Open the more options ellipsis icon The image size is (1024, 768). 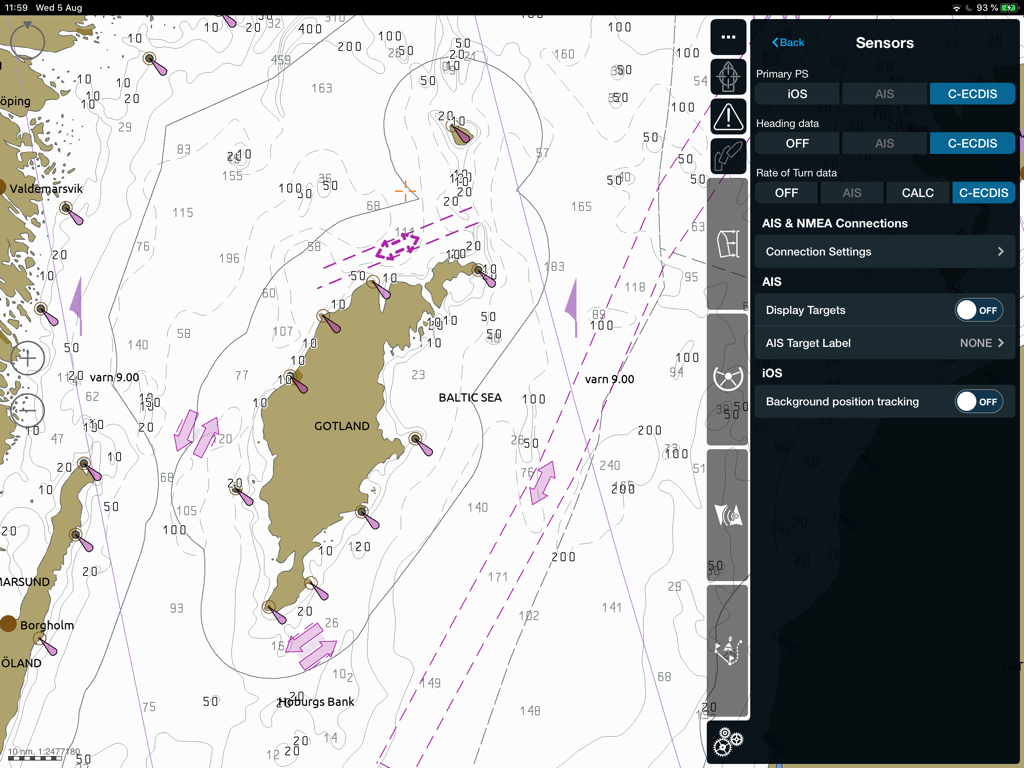(x=728, y=37)
